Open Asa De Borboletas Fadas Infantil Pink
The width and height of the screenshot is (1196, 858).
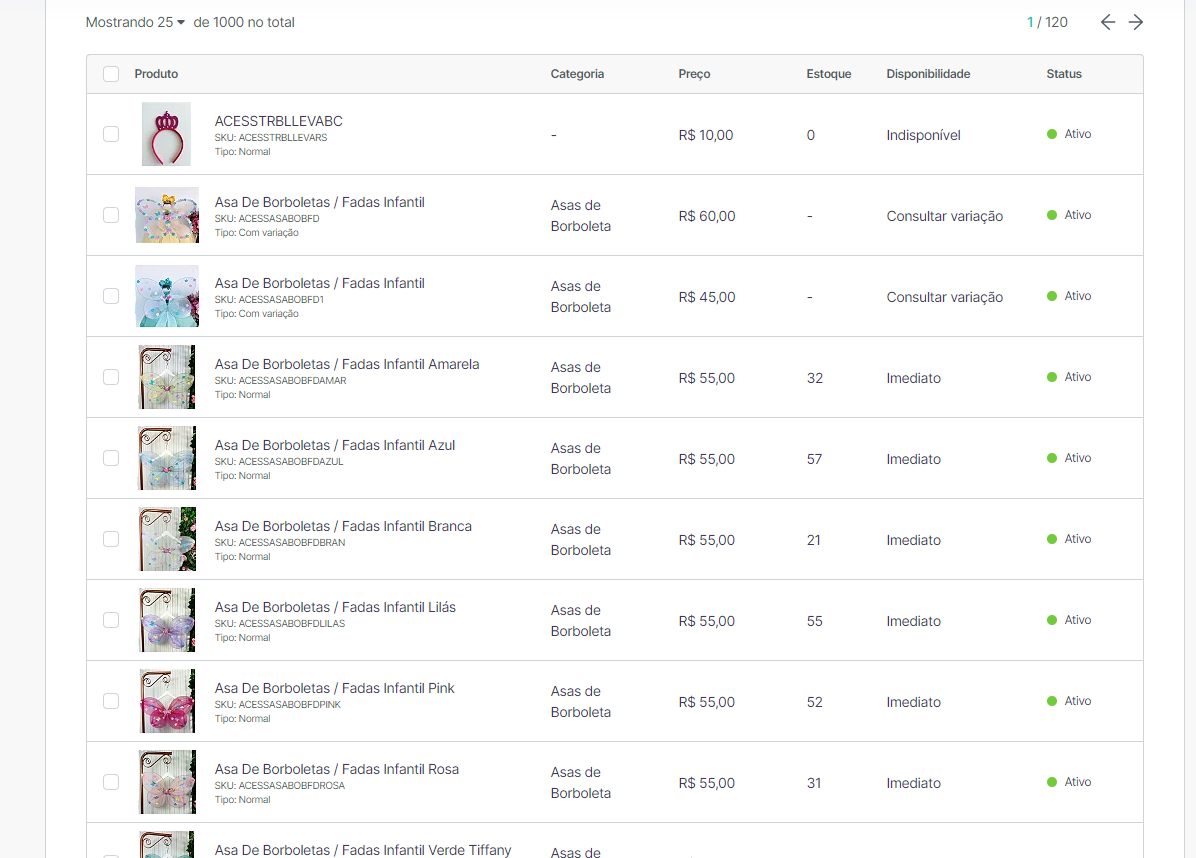pos(335,688)
